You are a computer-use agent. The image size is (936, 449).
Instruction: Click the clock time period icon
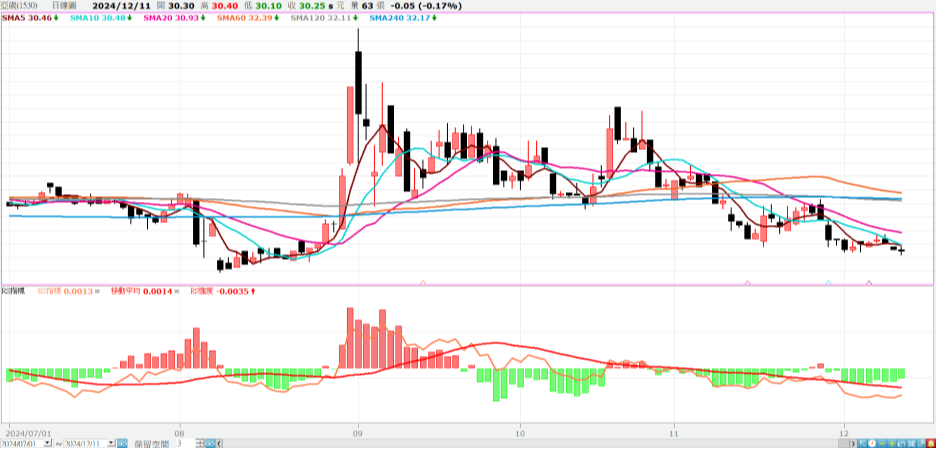(x=872, y=444)
